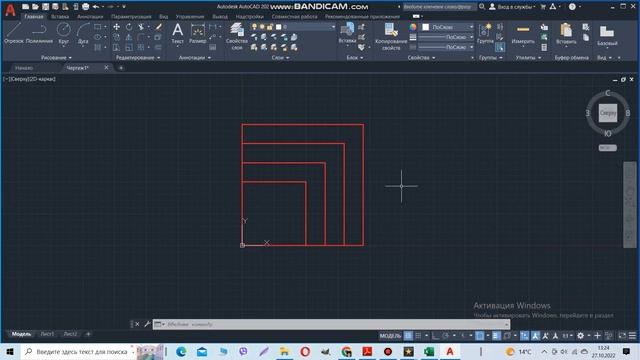
Task: Toggle the layer bulb on/off icon
Action: (254, 27)
